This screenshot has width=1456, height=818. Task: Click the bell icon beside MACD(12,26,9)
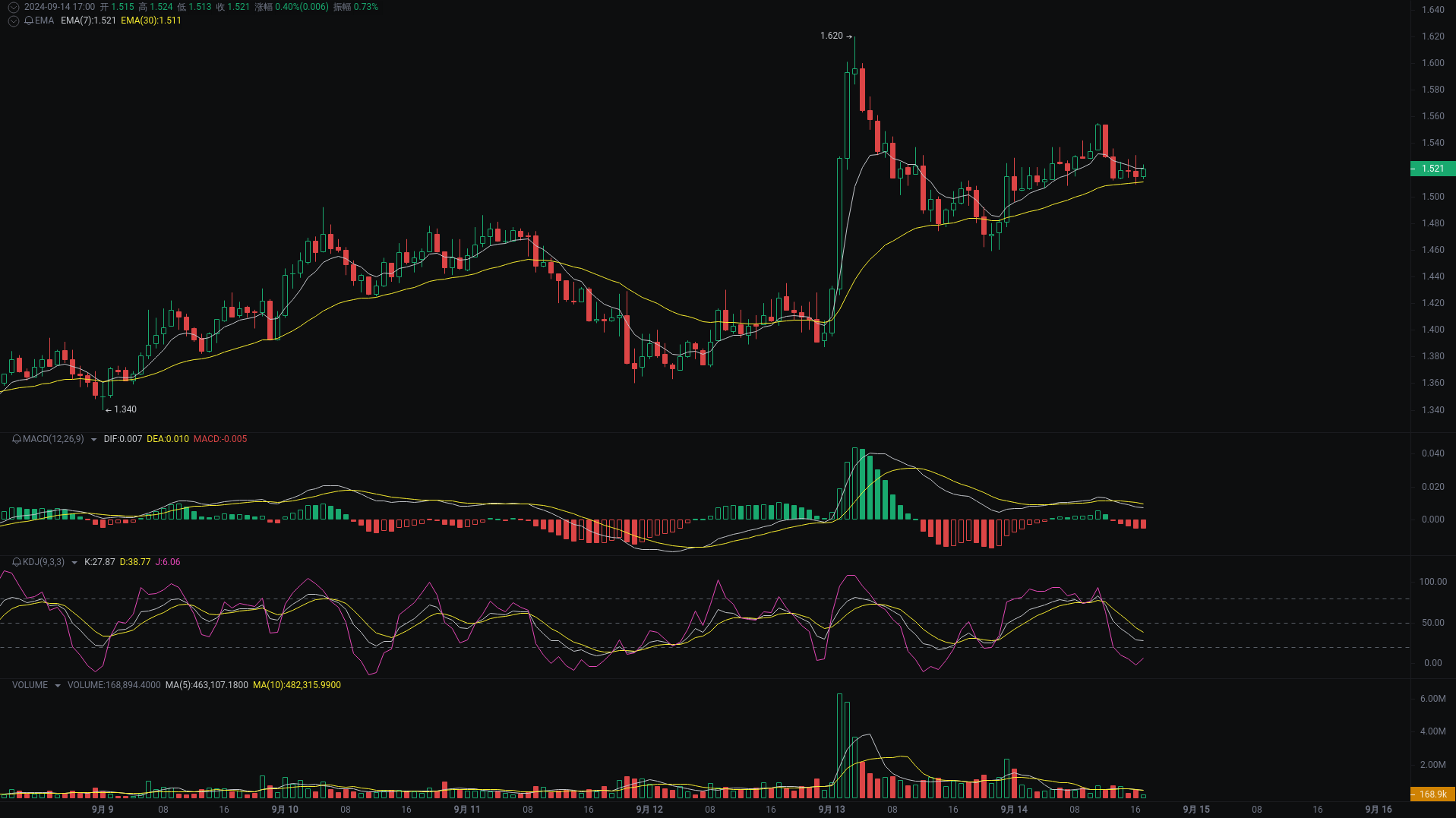pos(15,439)
